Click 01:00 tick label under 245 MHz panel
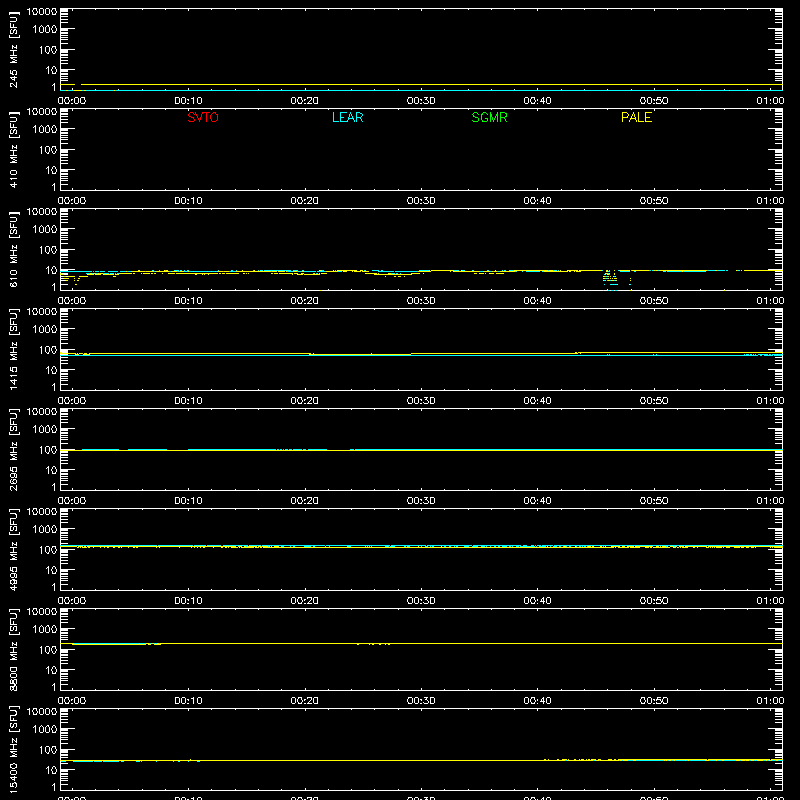Screen dimensions: 800x800 [x=770, y=101]
